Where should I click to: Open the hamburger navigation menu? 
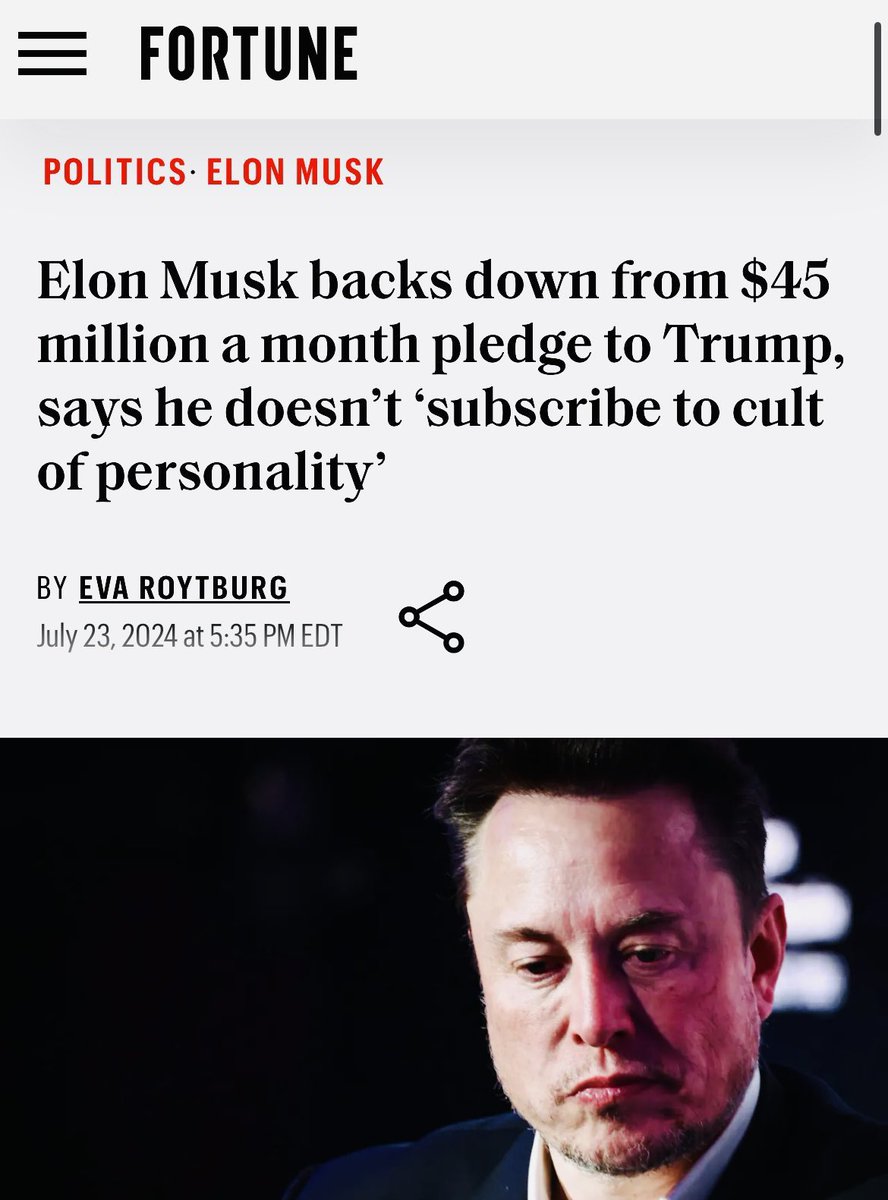tap(52, 54)
